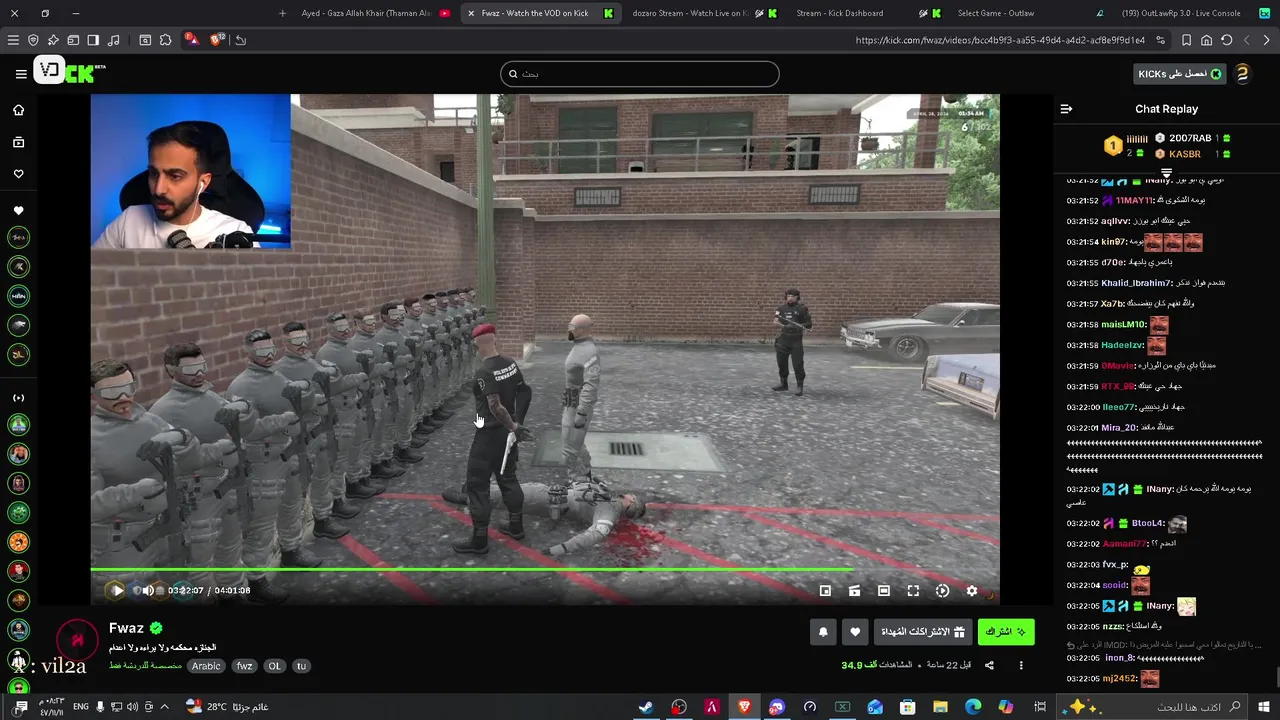This screenshot has height=720, width=1280.
Task: Select the fwz tag
Action: [244, 666]
